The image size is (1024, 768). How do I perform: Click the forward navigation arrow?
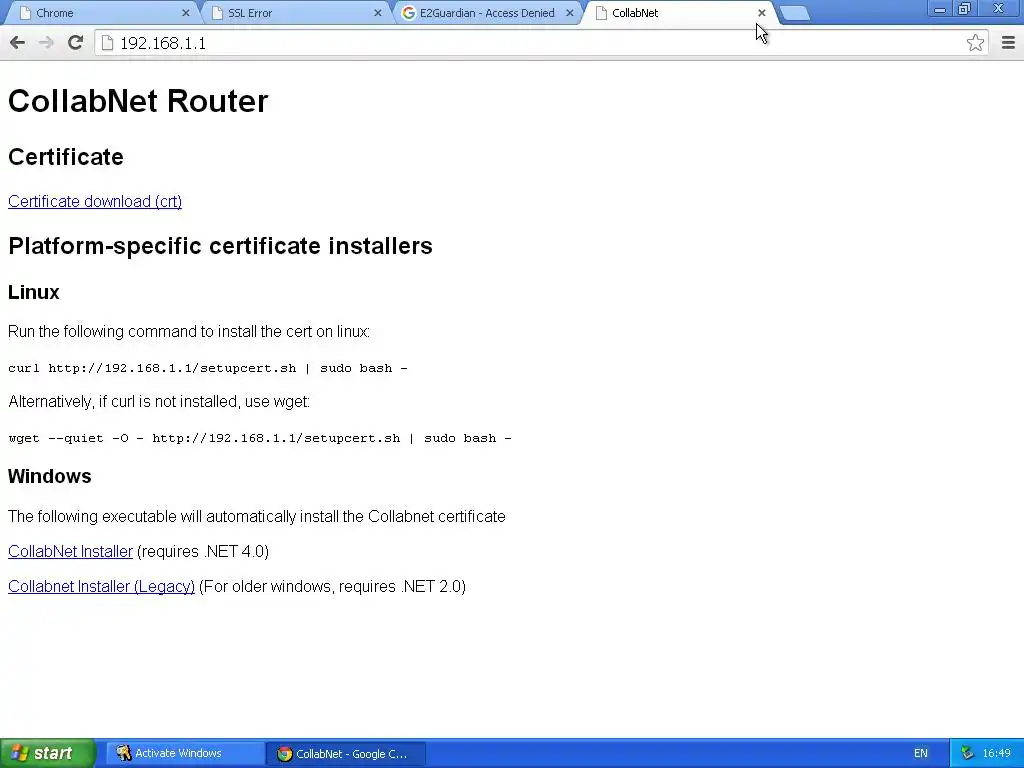tap(46, 43)
